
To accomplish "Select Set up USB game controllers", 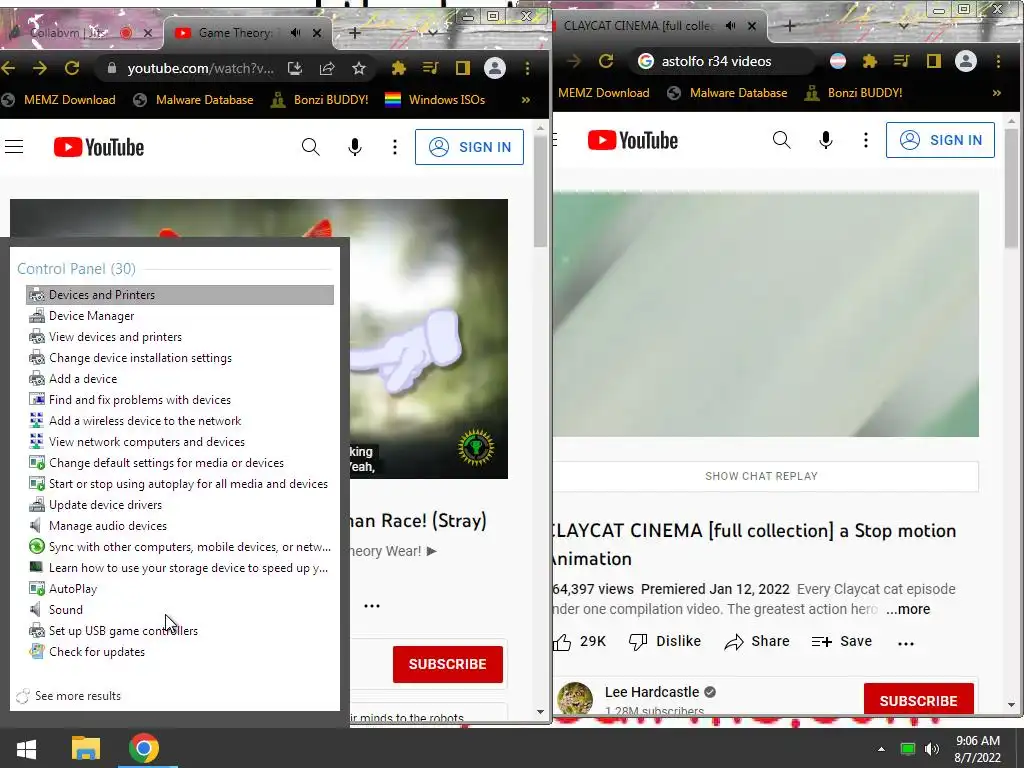I will 123,631.
